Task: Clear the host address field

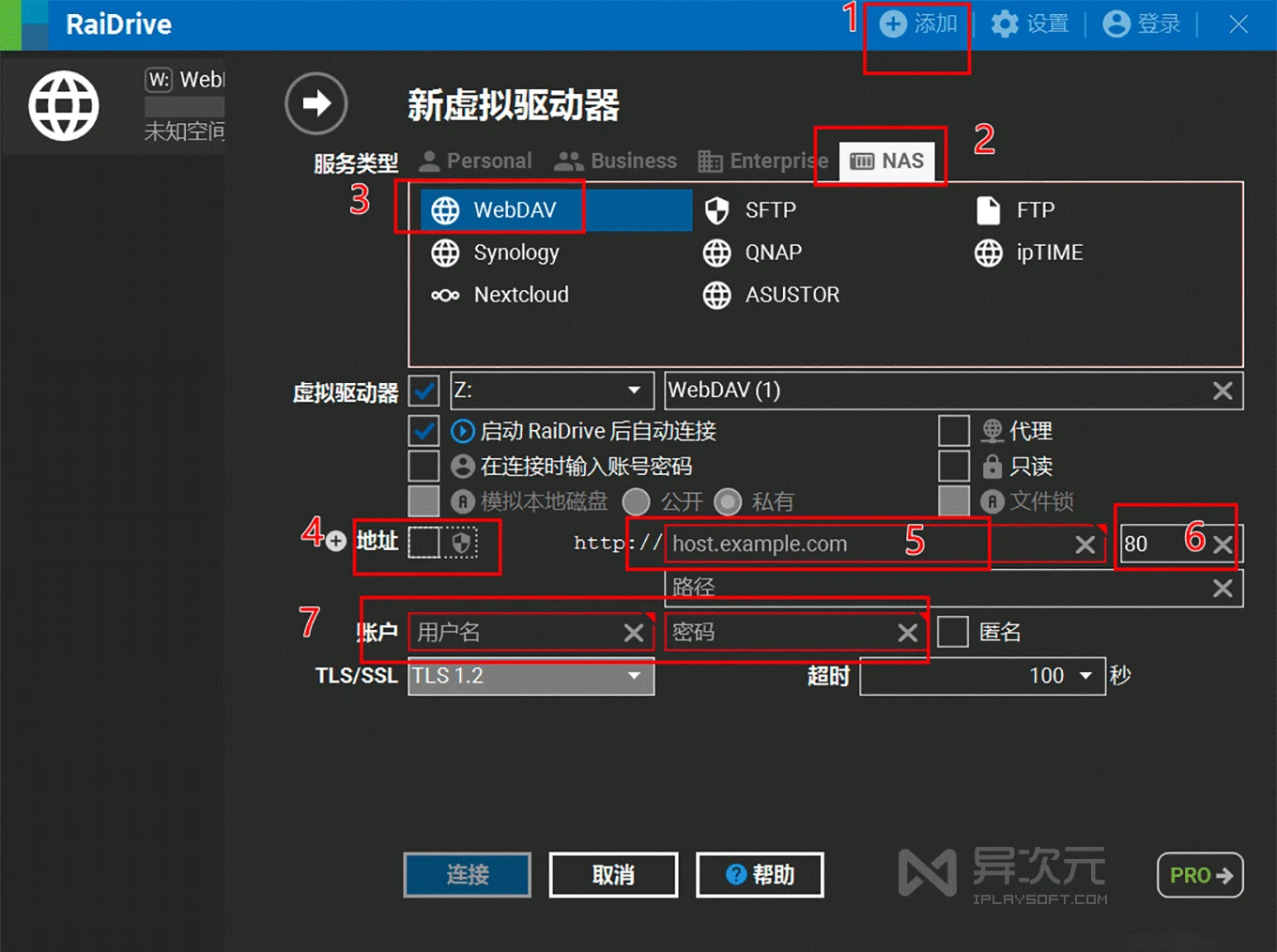Action: (1085, 545)
